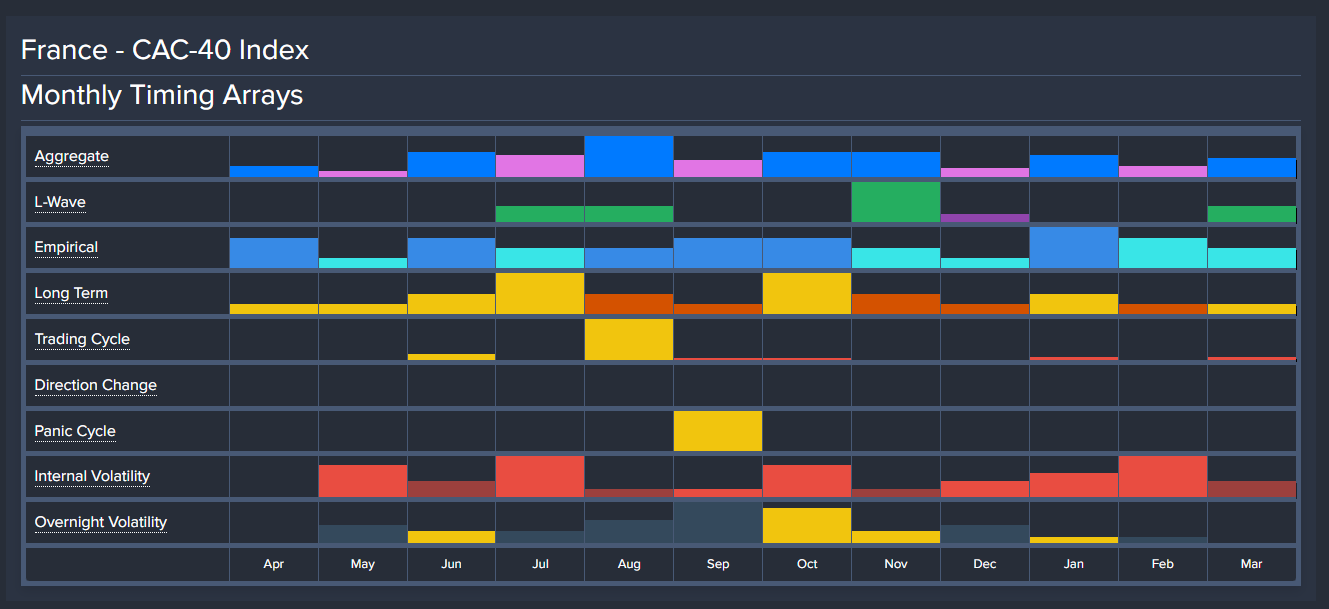Select the red Internal Volatility bar for May
Screen dimensions: 1329x609
coord(363,481)
